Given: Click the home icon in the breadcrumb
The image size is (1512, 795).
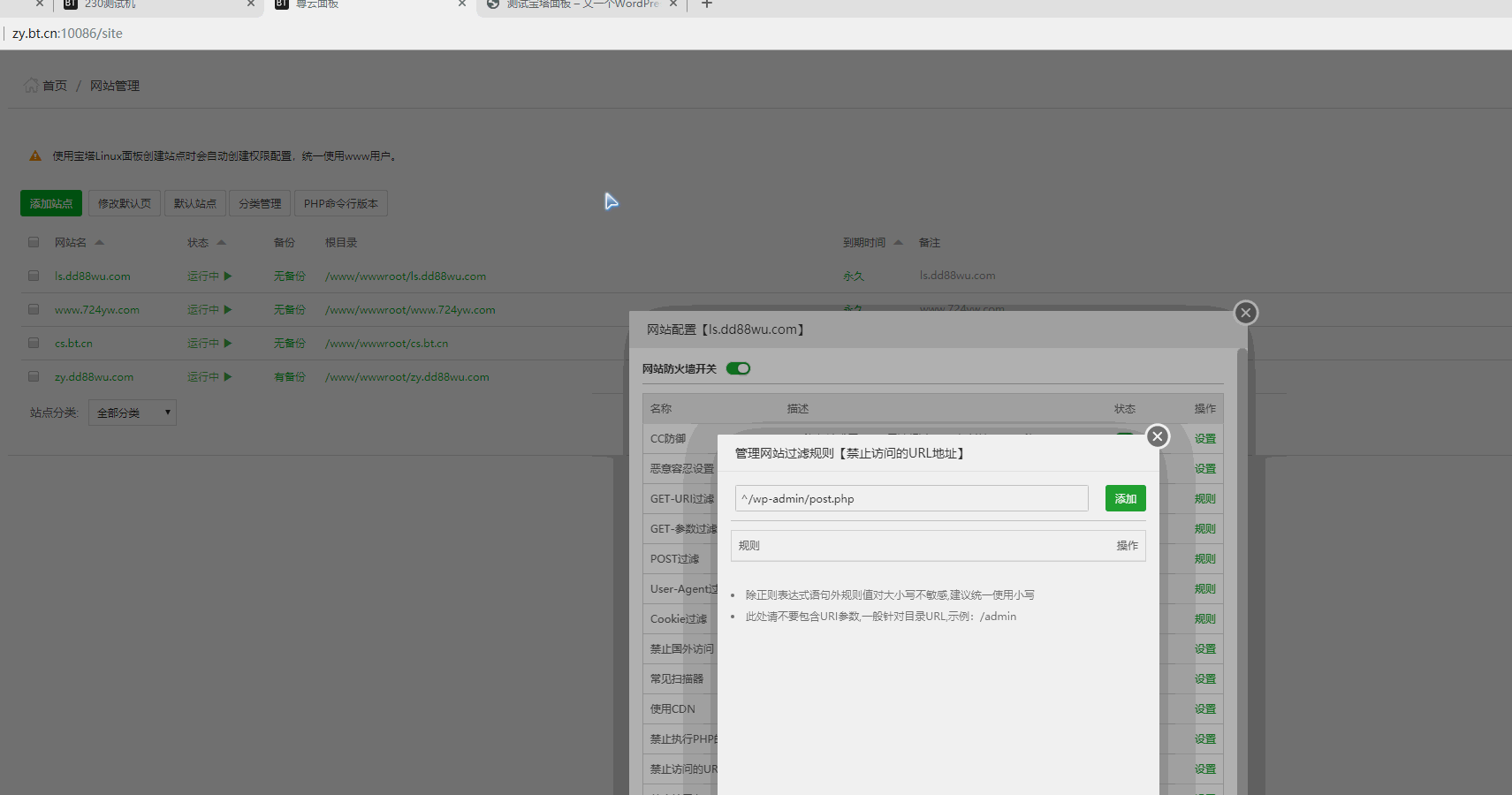Looking at the screenshot, I should (x=31, y=86).
